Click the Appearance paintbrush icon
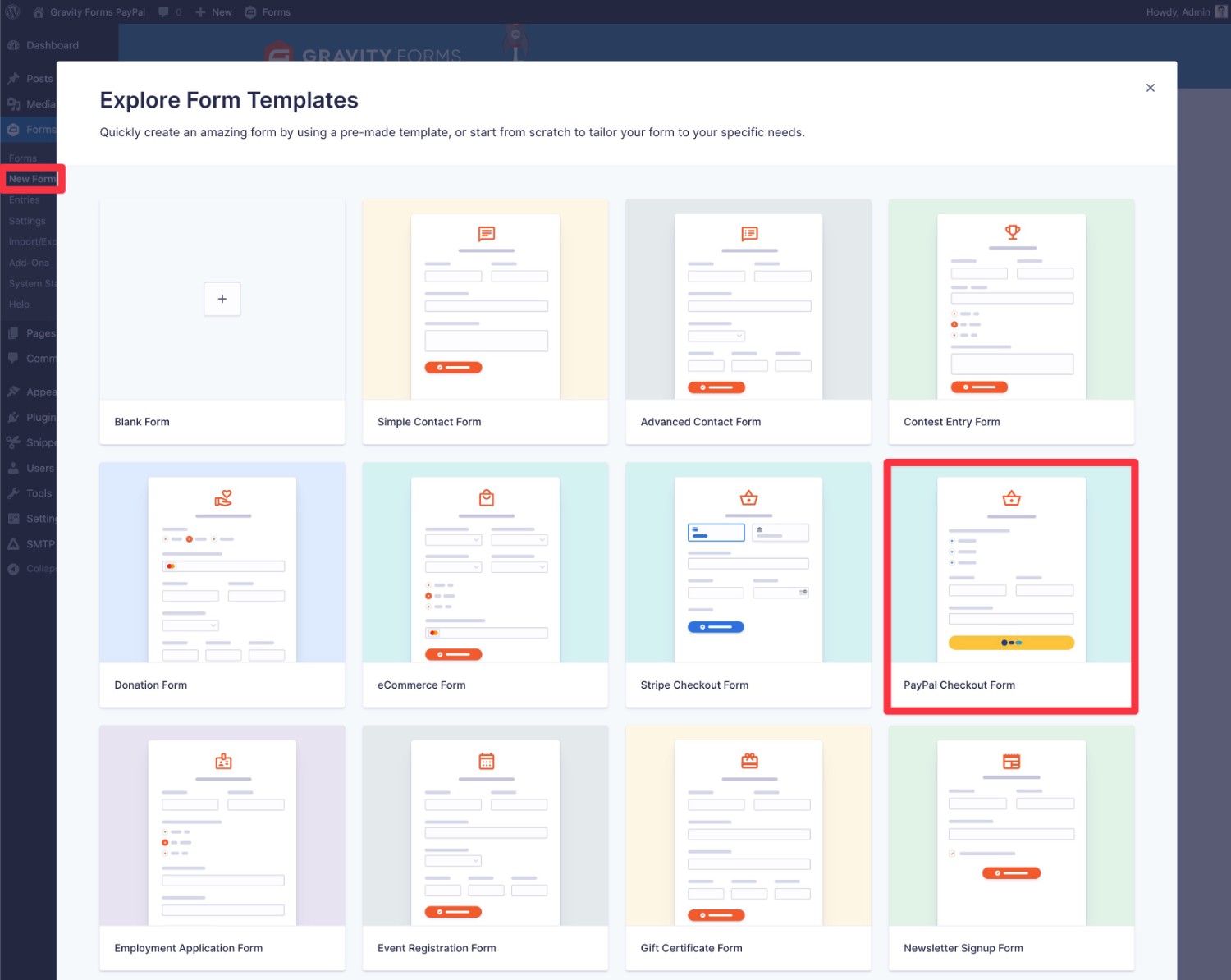 13,392
